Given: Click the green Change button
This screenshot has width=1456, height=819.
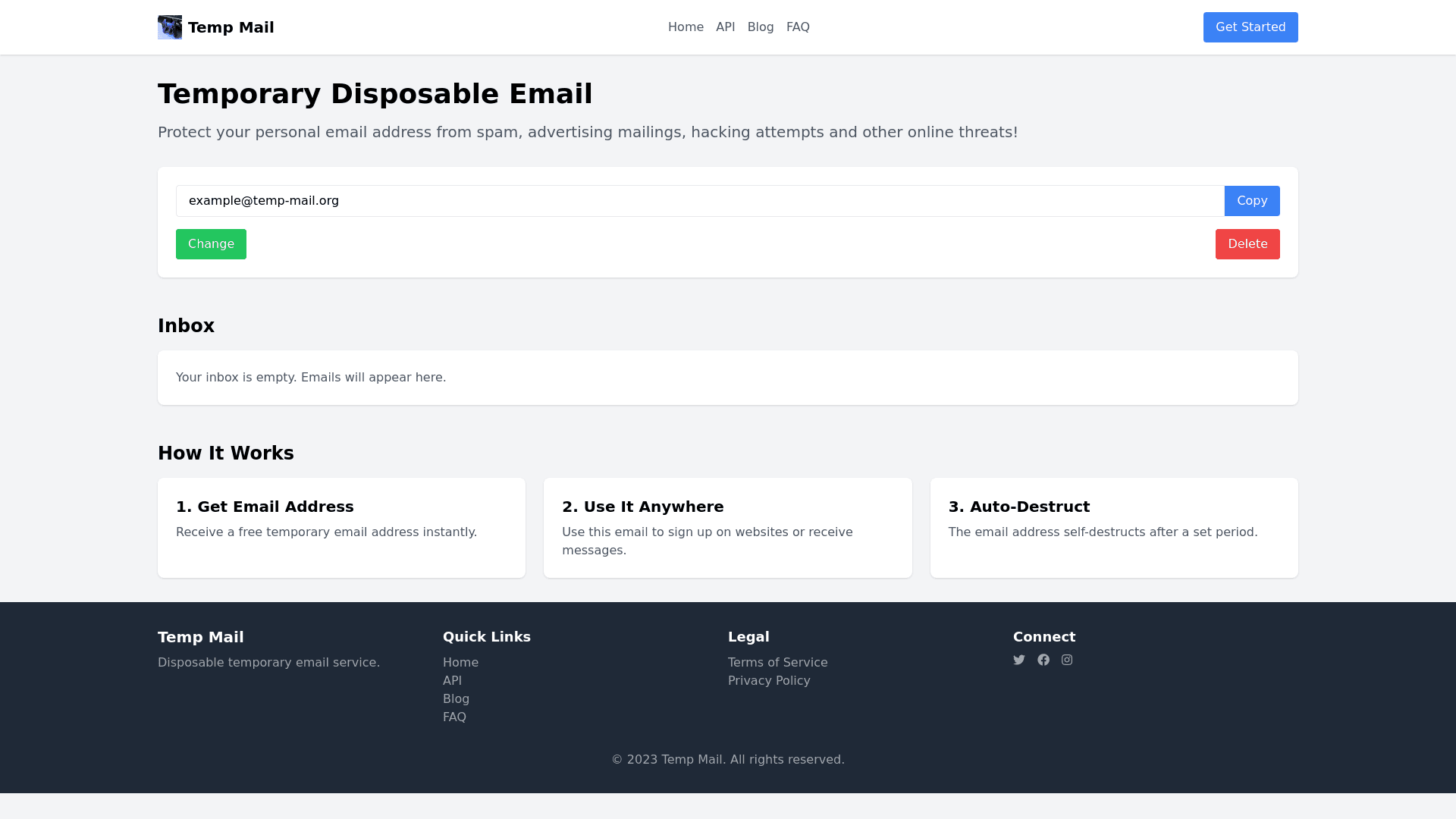Looking at the screenshot, I should (211, 244).
